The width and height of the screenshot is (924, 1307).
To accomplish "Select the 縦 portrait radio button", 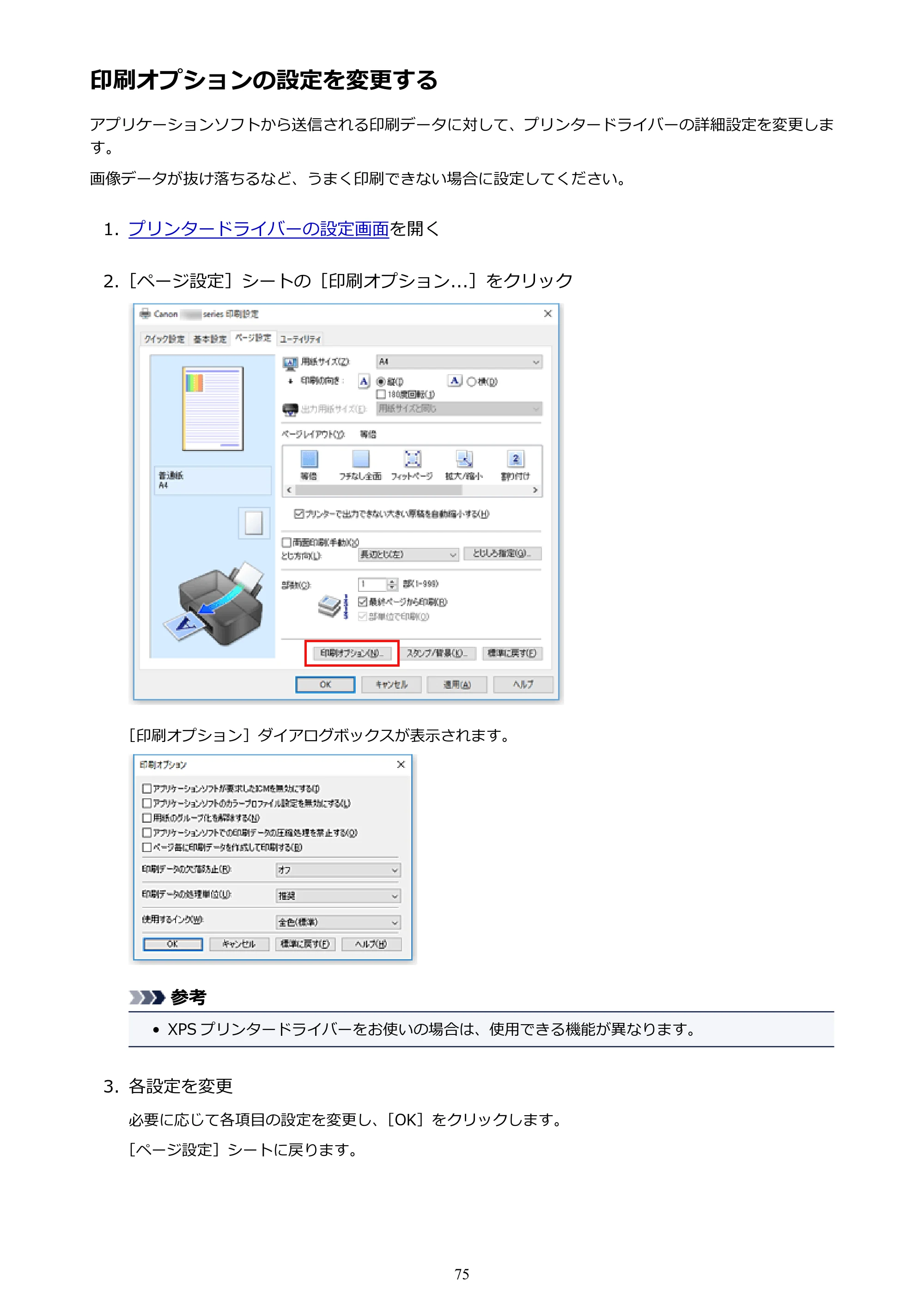I will pos(381,382).
